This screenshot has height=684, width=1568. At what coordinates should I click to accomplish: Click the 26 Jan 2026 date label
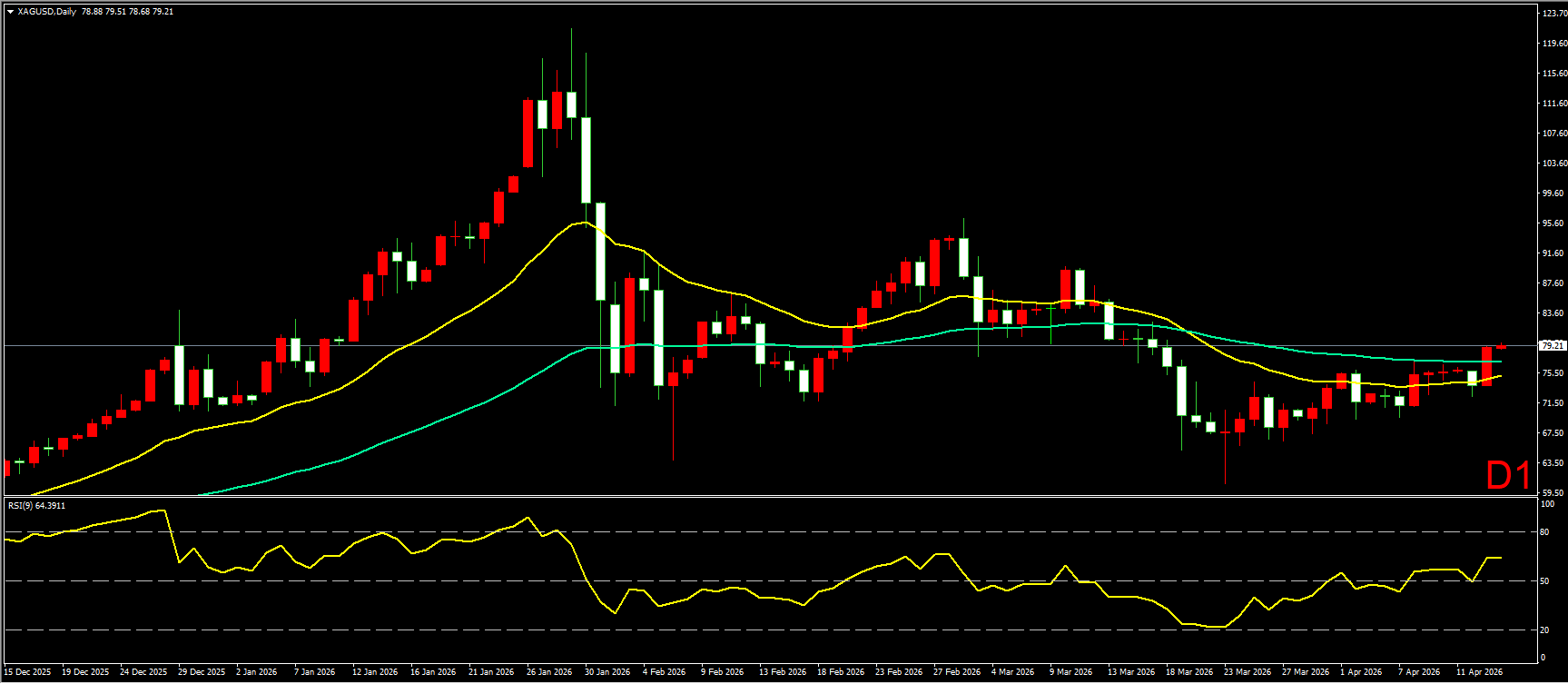coord(549,672)
